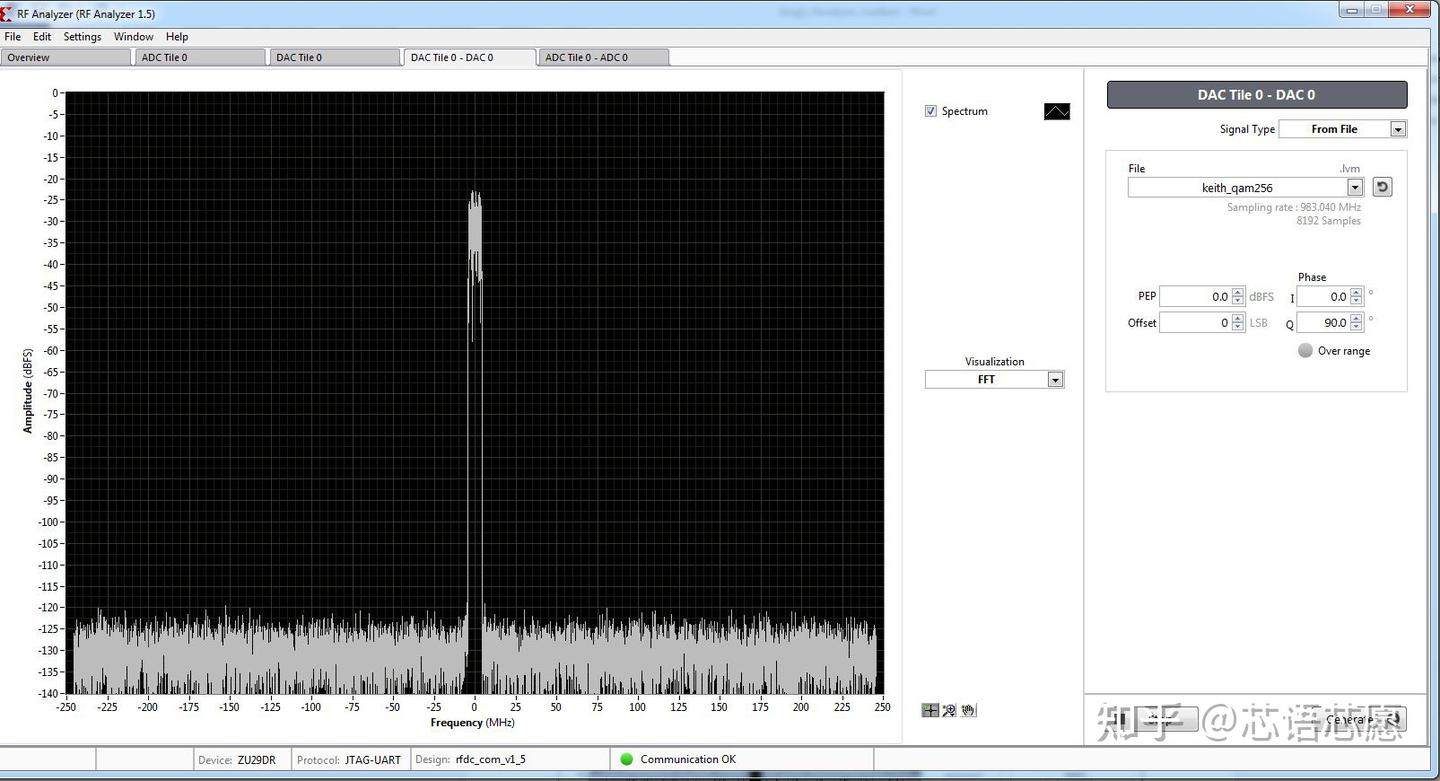Click the Over range indicator LED

[x=1305, y=351]
